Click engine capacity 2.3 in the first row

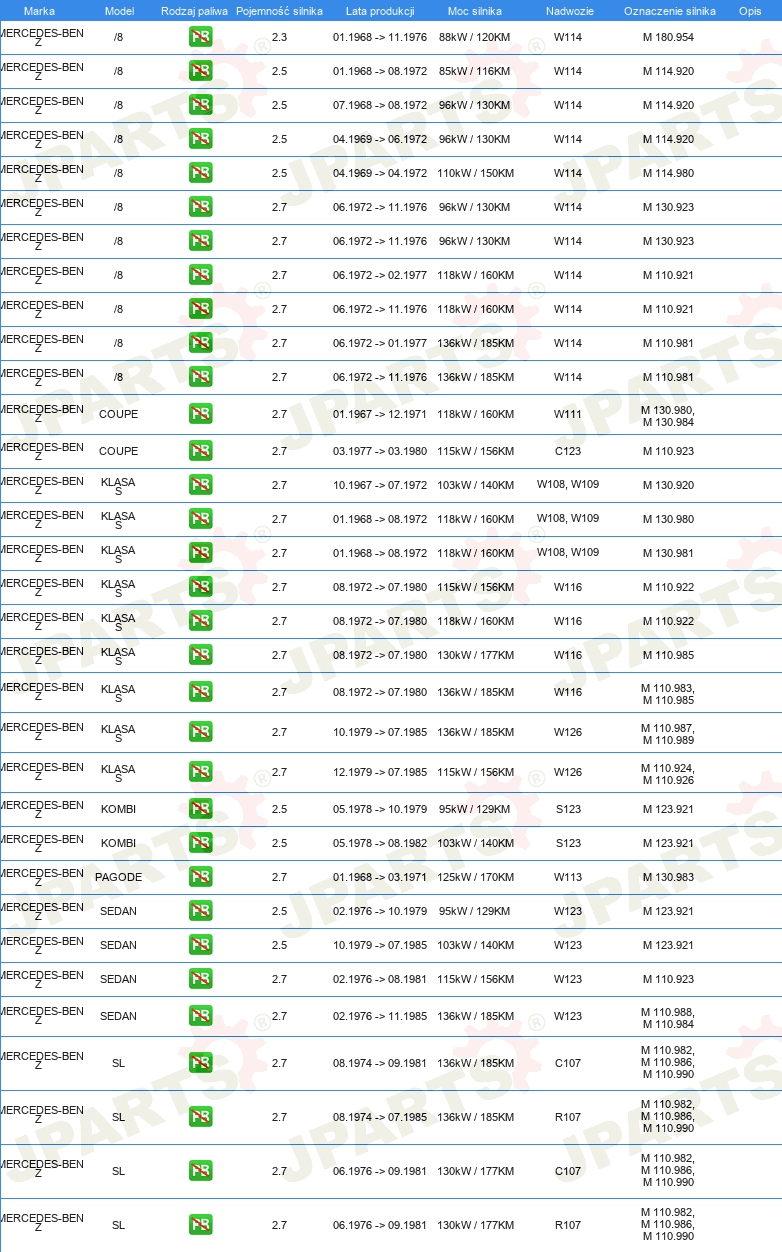[279, 38]
